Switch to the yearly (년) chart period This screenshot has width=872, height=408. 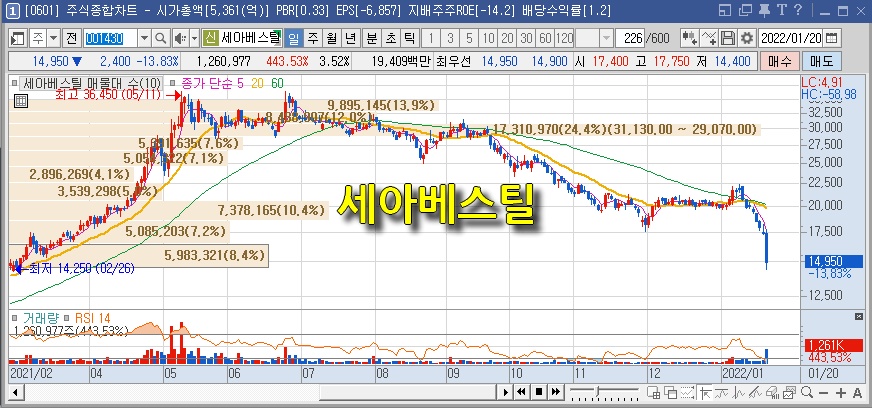[350, 38]
